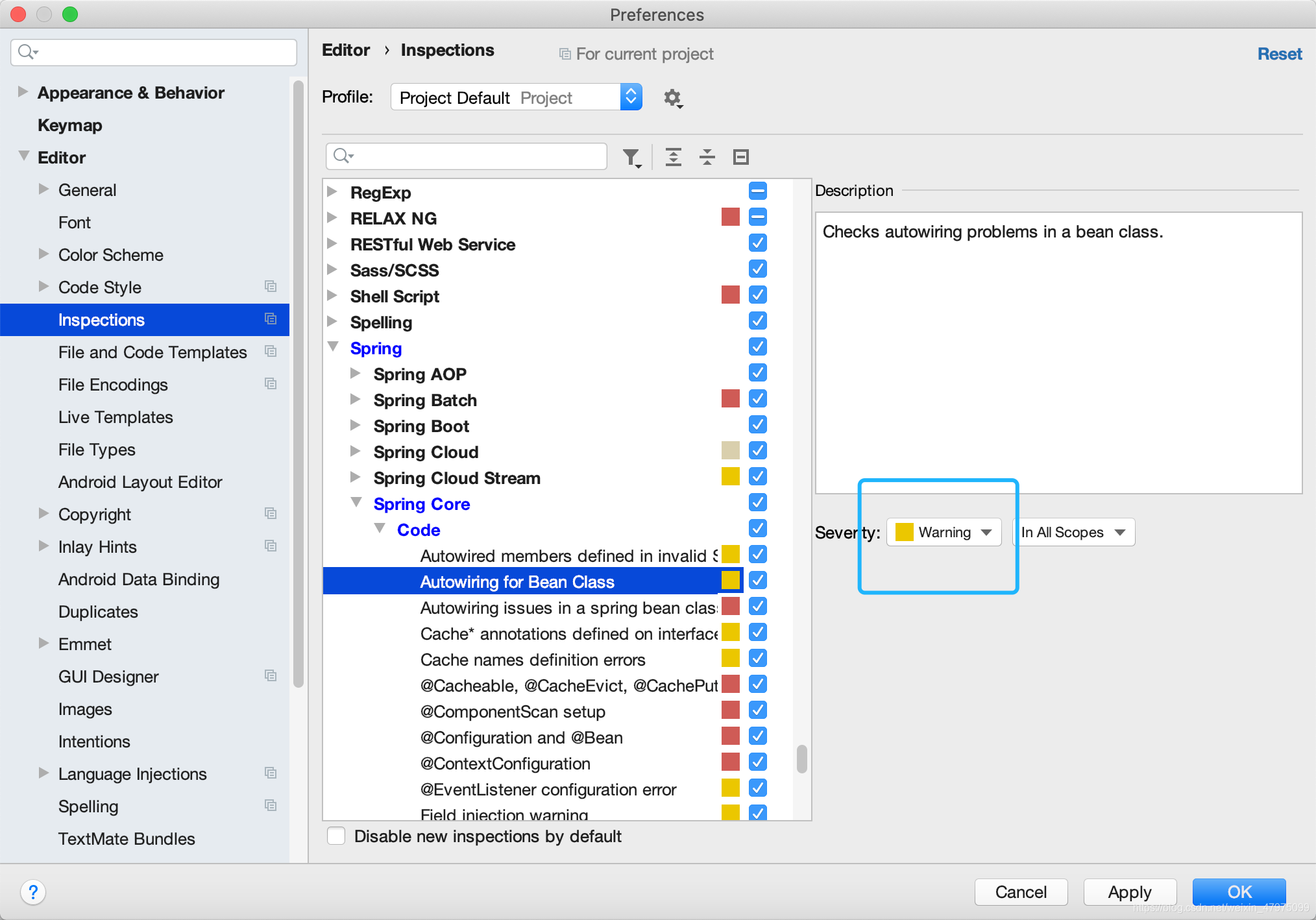Enable Disable new inspections by default
This screenshot has width=1316, height=920.
click(x=336, y=836)
